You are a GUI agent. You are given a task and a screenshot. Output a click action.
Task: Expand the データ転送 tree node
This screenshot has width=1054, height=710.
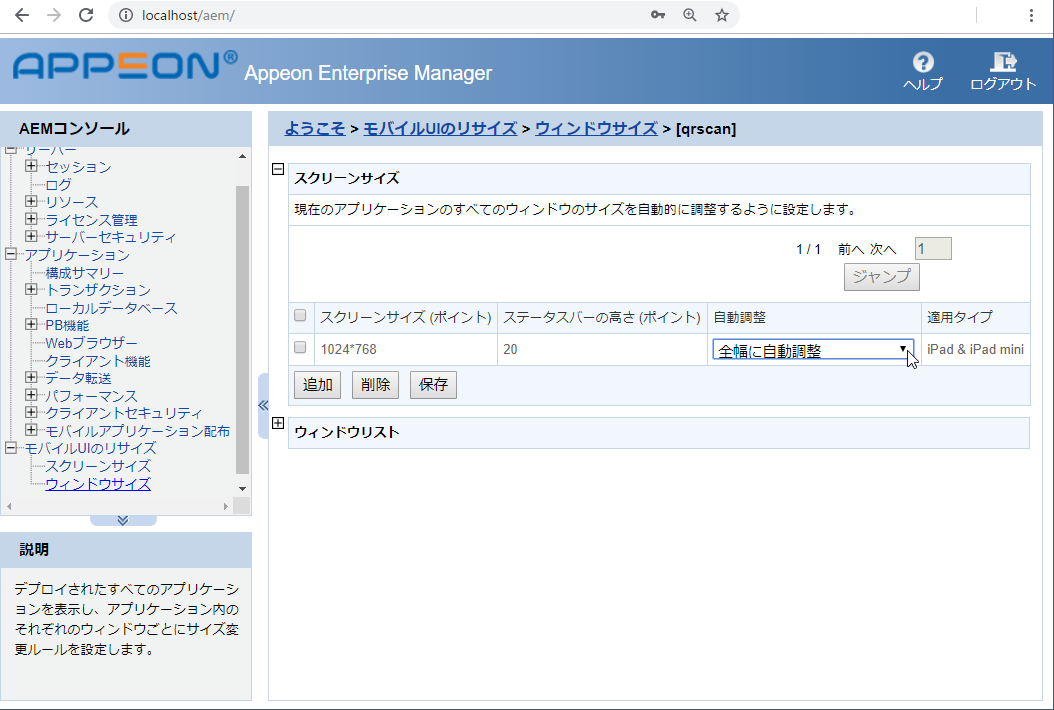click(30, 377)
